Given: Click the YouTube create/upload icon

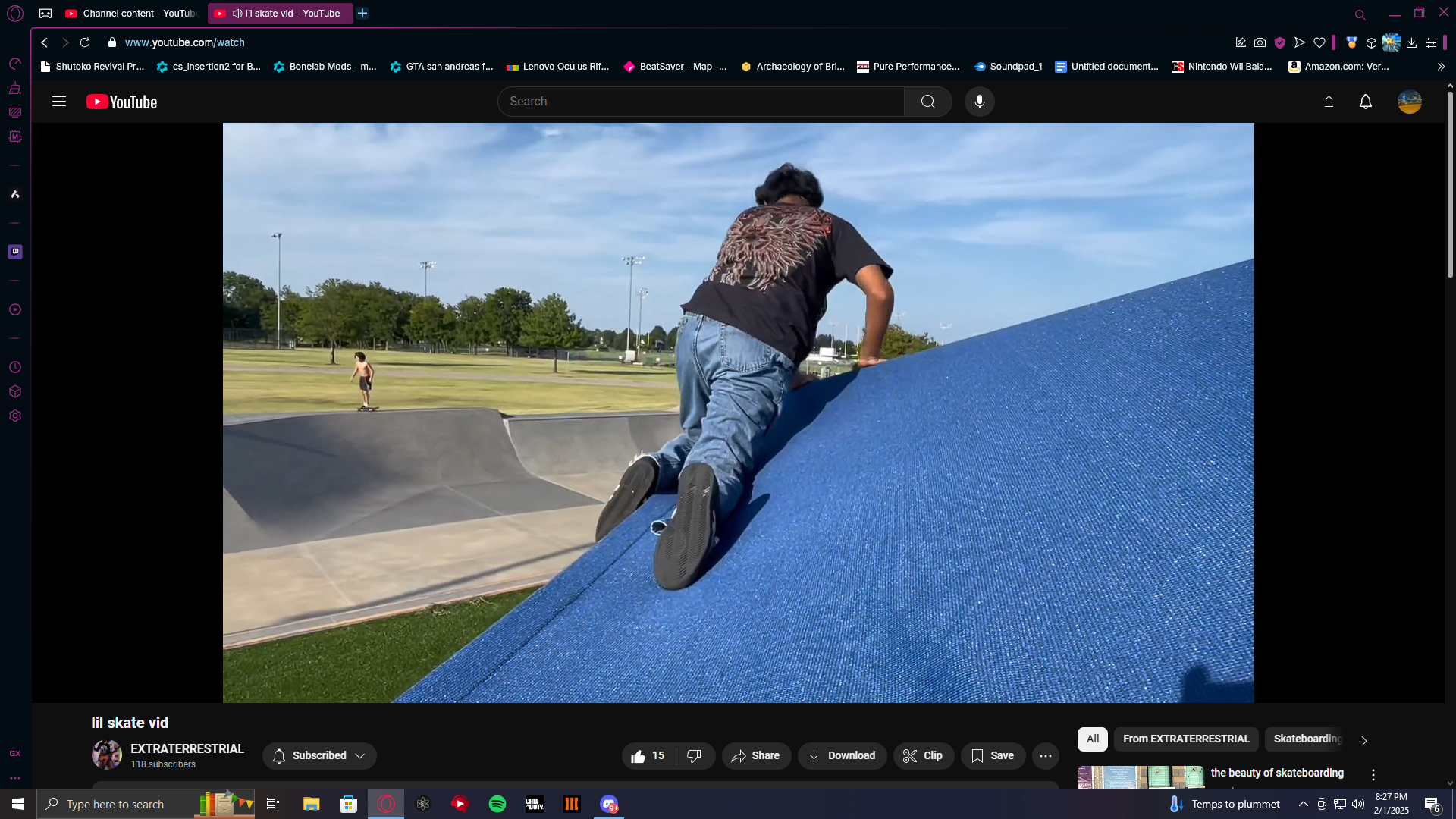Looking at the screenshot, I should click(x=1329, y=102).
